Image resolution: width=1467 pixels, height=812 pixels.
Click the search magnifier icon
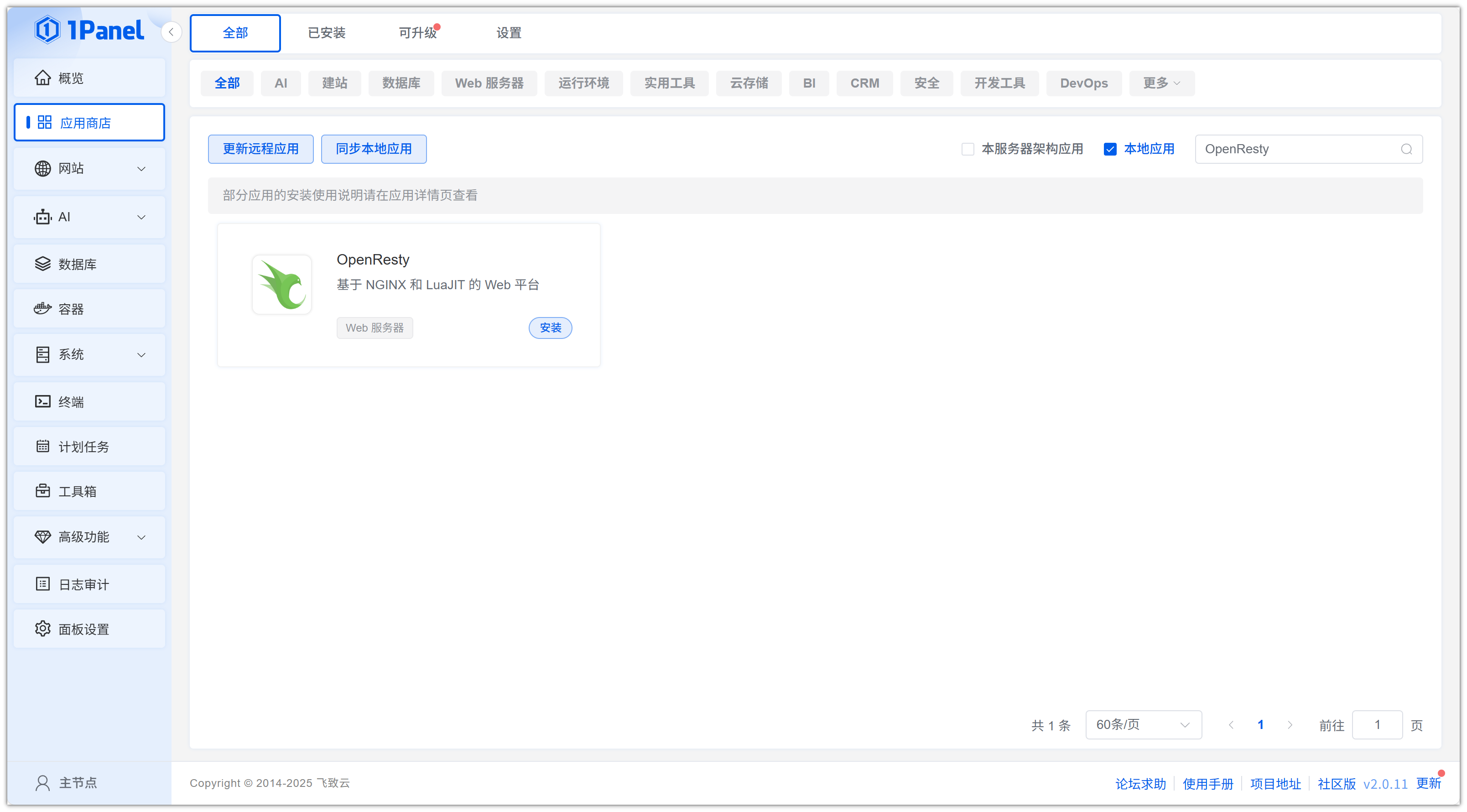tap(1406, 149)
